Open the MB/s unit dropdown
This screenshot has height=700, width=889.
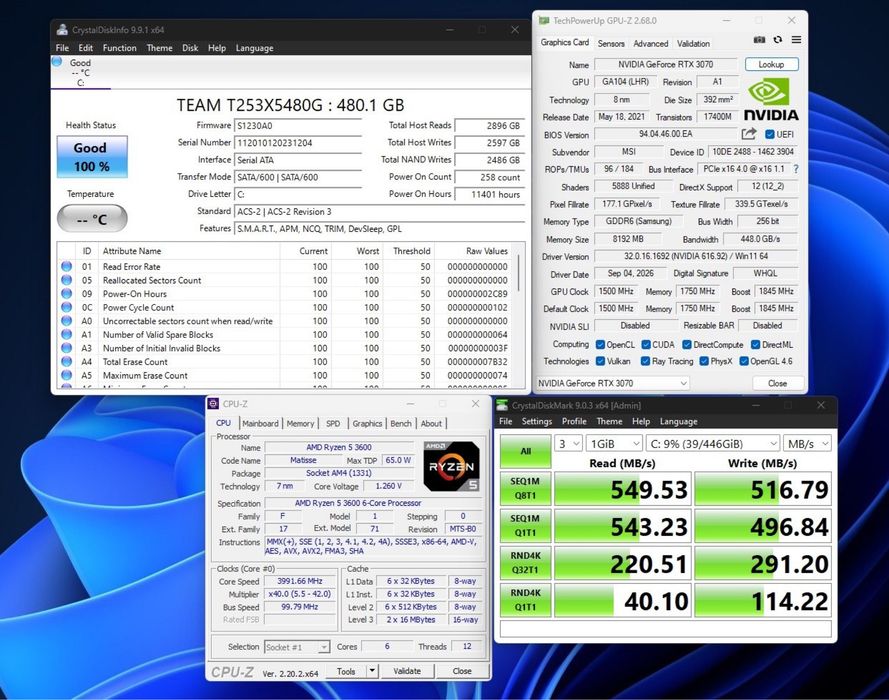[x=807, y=443]
